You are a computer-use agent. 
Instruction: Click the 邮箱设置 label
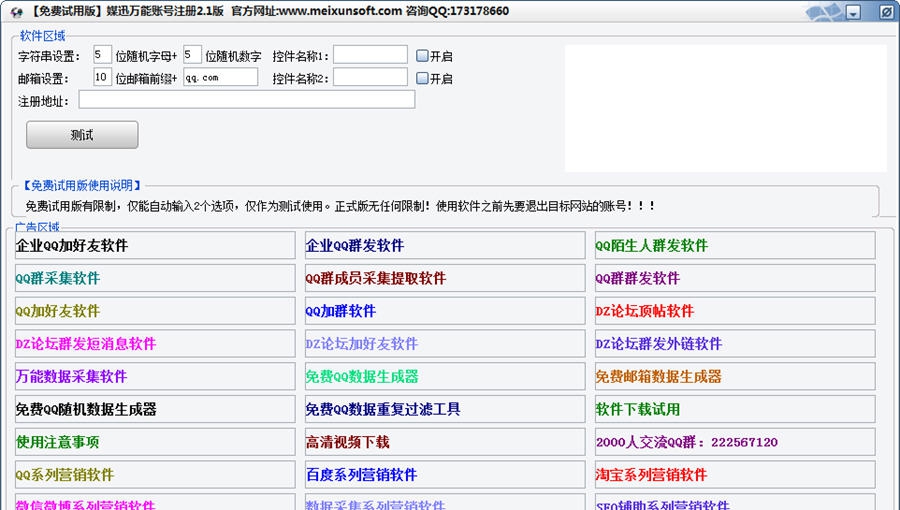(x=44, y=79)
